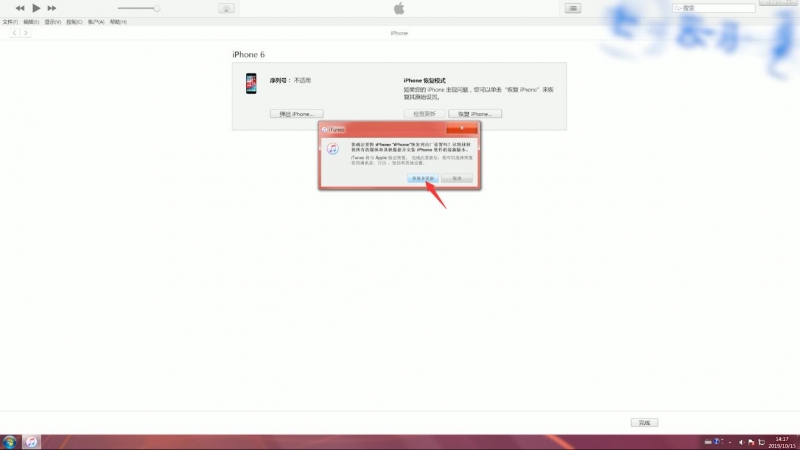
Task: Select the iPhone tab label in the header
Action: (399, 33)
